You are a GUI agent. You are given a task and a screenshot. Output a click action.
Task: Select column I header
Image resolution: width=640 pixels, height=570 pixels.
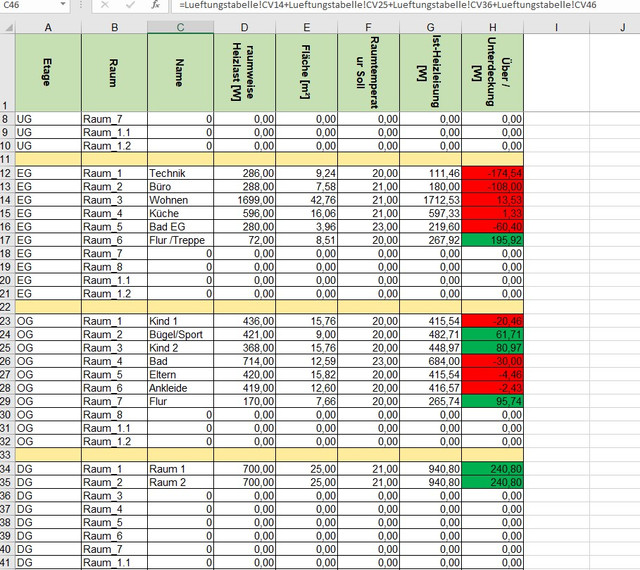click(557, 27)
